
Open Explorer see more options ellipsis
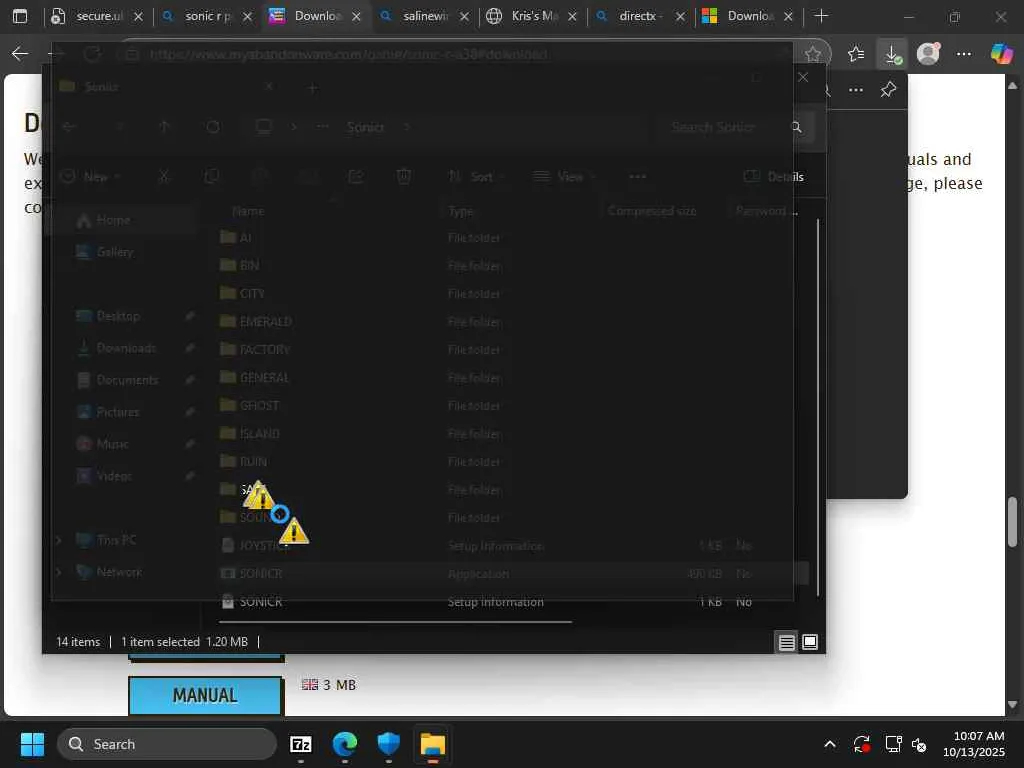637,176
